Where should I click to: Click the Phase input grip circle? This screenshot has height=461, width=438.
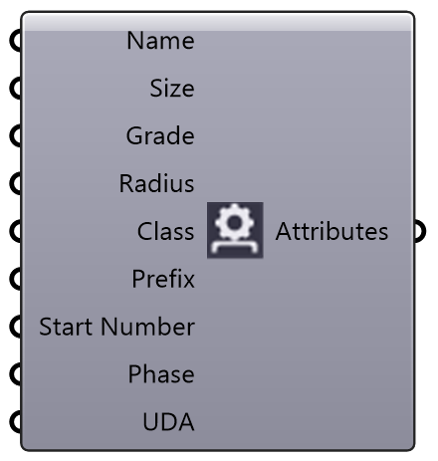(16, 374)
